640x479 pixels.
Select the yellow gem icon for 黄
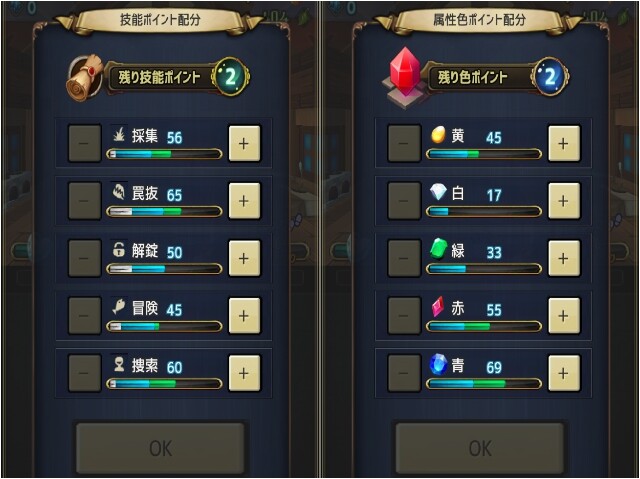coord(438,135)
